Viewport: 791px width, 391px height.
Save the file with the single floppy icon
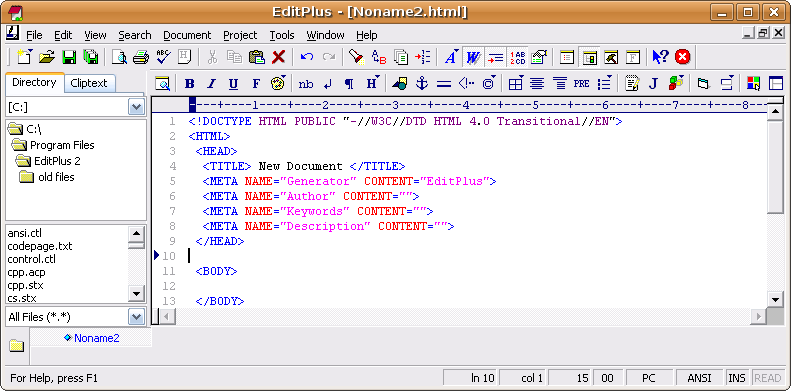click(x=69, y=57)
